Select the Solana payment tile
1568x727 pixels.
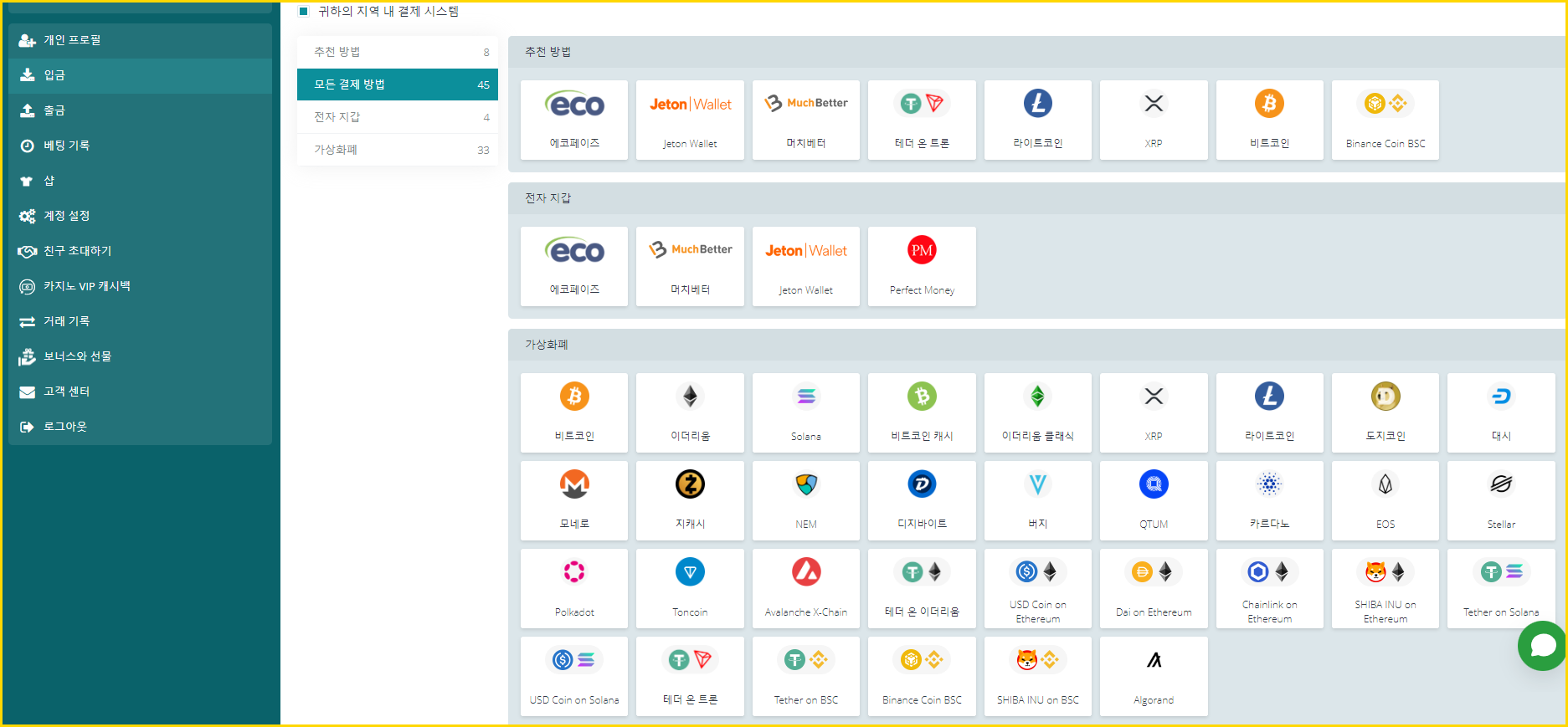pyautogui.click(x=806, y=412)
